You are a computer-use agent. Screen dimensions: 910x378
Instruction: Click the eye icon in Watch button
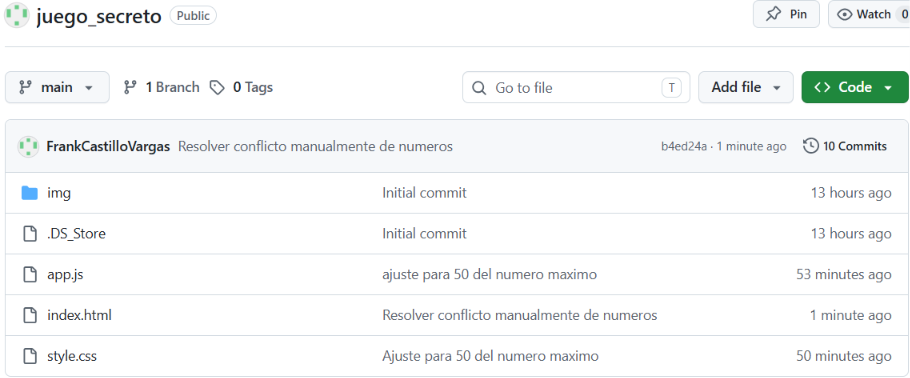(844, 15)
